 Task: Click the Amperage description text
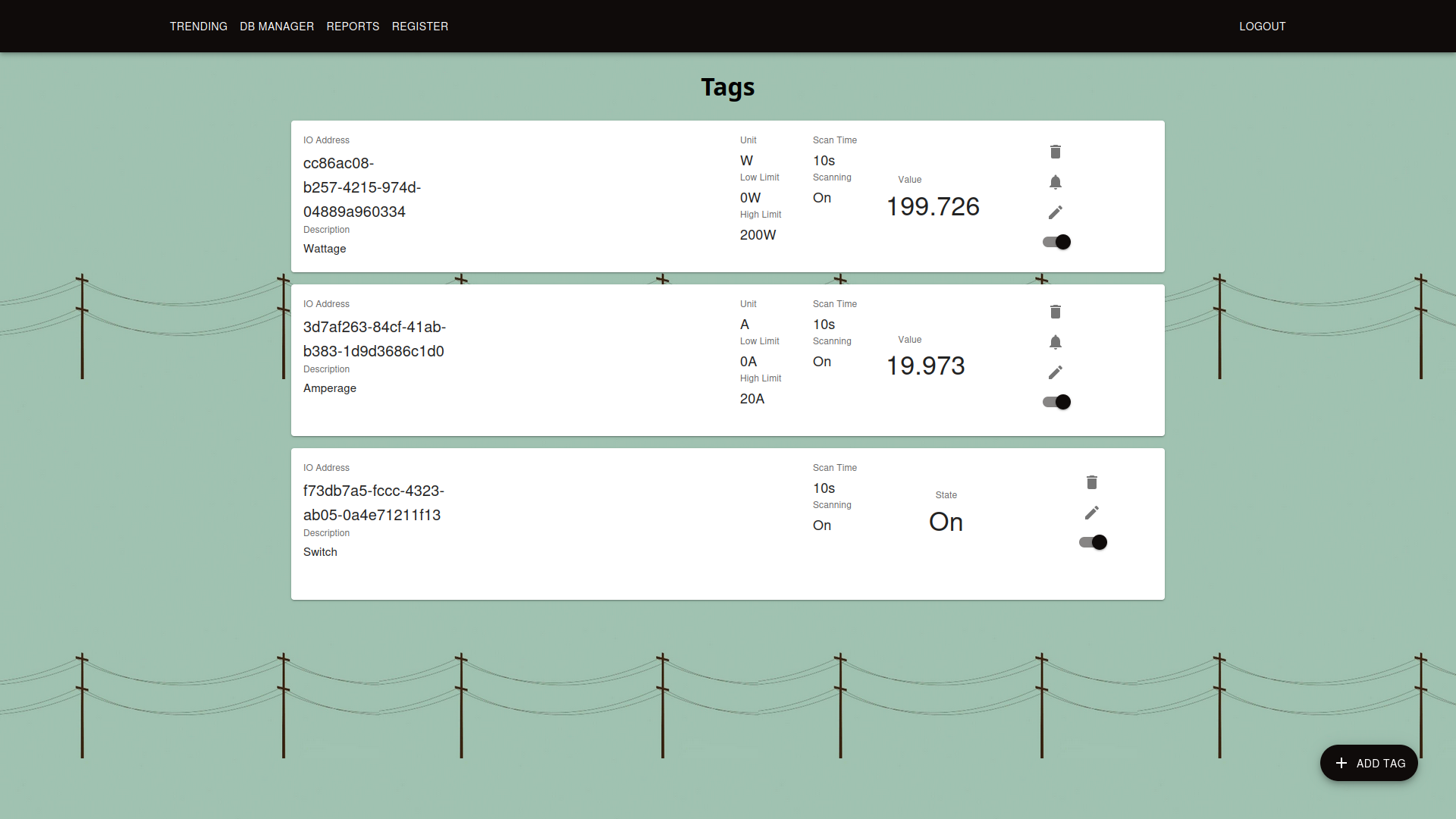(330, 388)
